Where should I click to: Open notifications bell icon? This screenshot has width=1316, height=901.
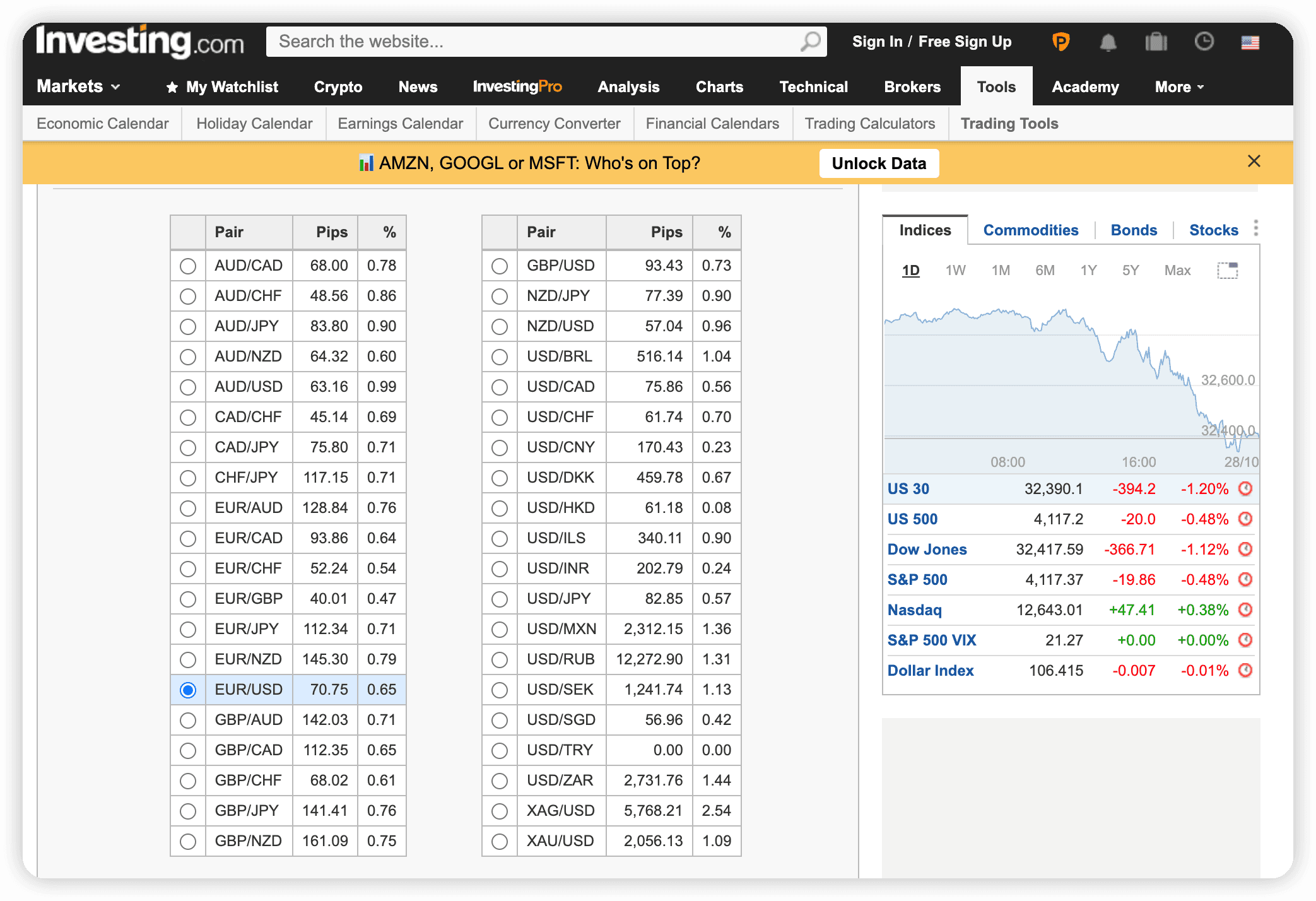1108,42
